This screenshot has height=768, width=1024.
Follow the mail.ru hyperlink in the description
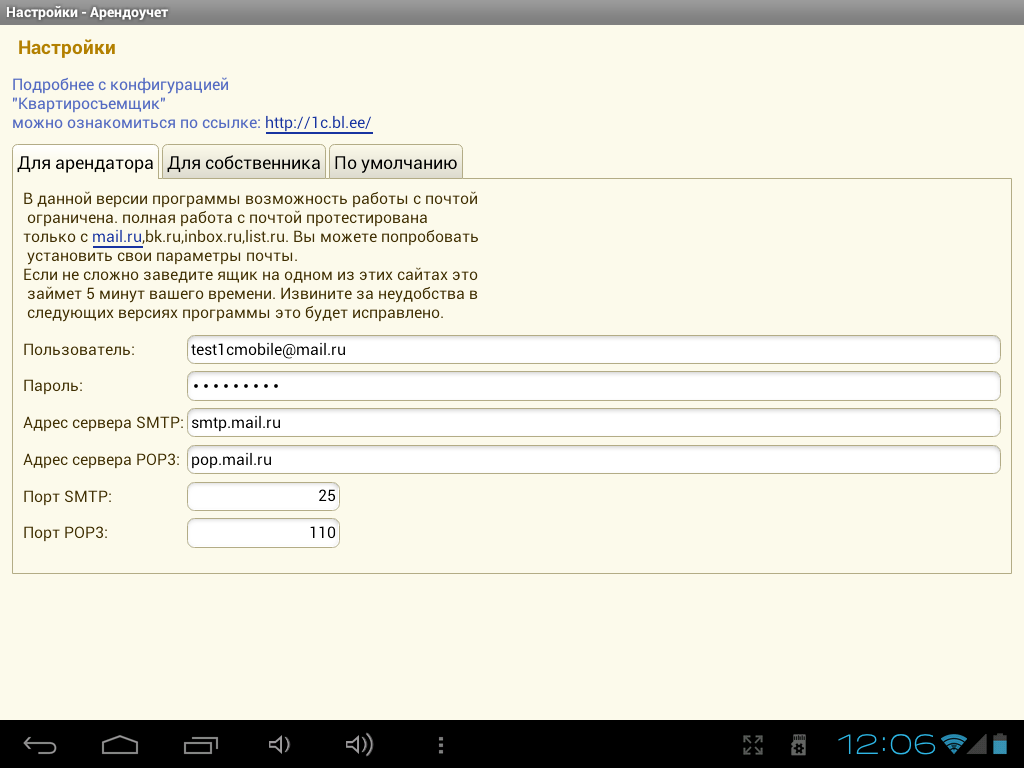click(117, 237)
